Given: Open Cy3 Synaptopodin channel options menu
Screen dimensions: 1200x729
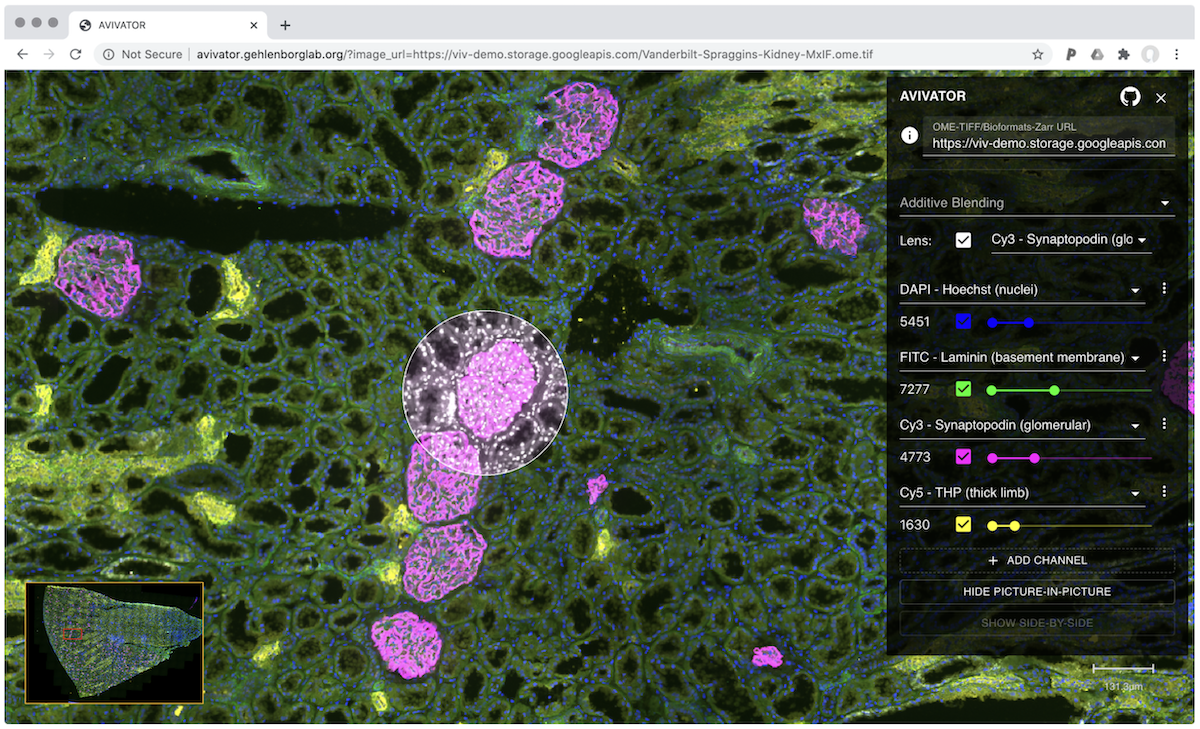Looking at the screenshot, I should point(1164,424).
